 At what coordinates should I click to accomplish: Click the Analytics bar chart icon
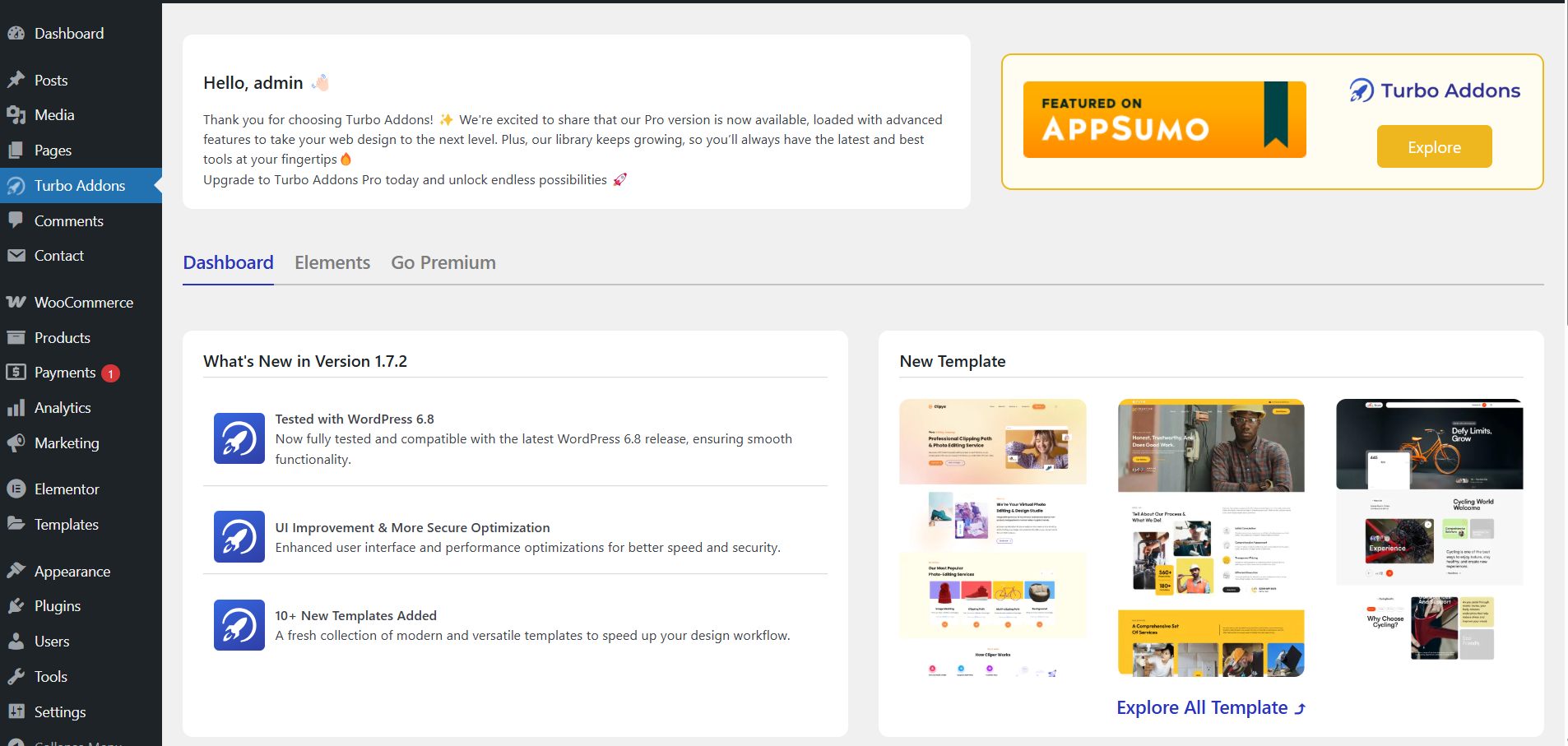tap(16, 408)
